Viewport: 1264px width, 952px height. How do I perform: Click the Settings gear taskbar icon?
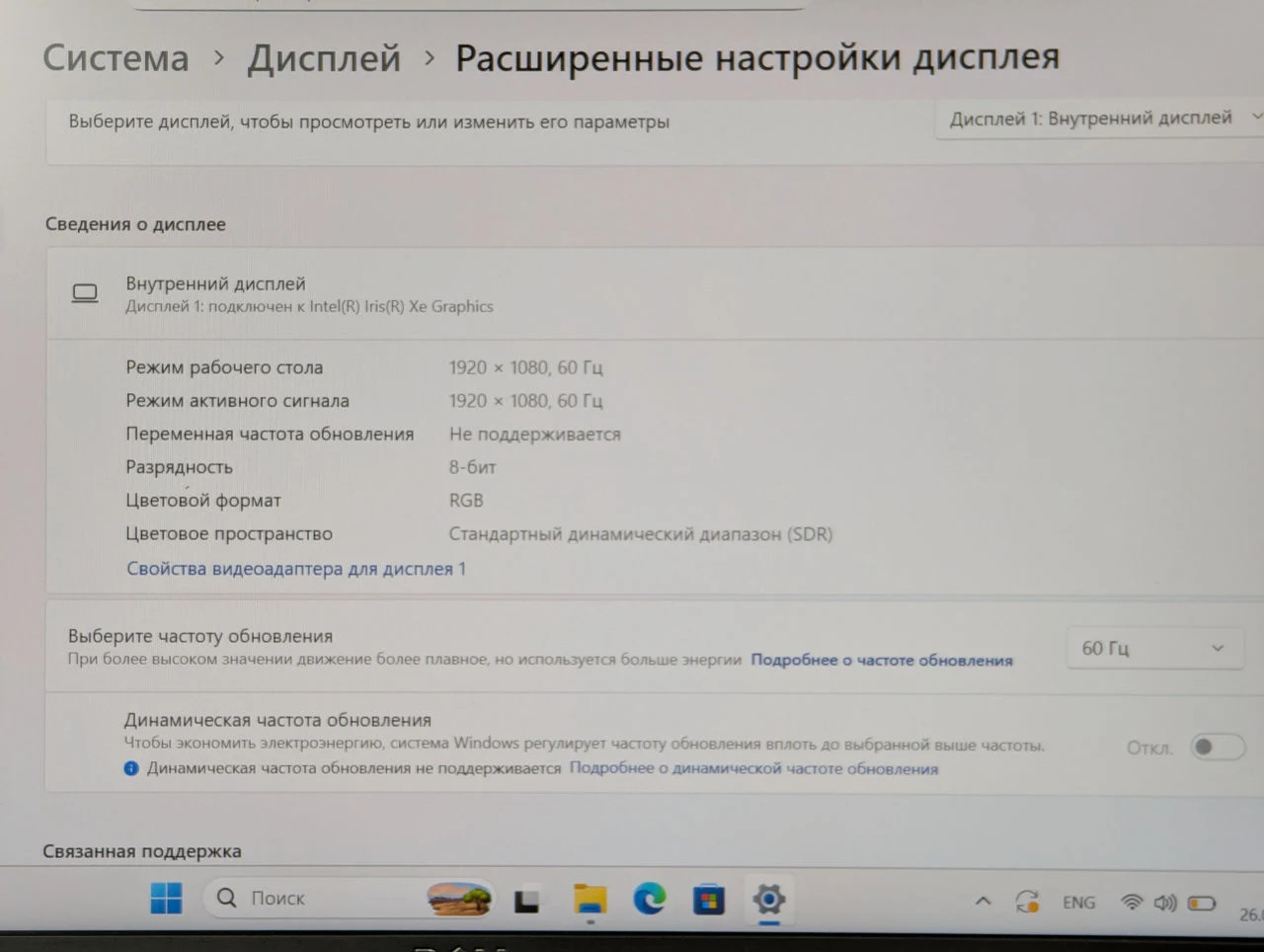768,900
